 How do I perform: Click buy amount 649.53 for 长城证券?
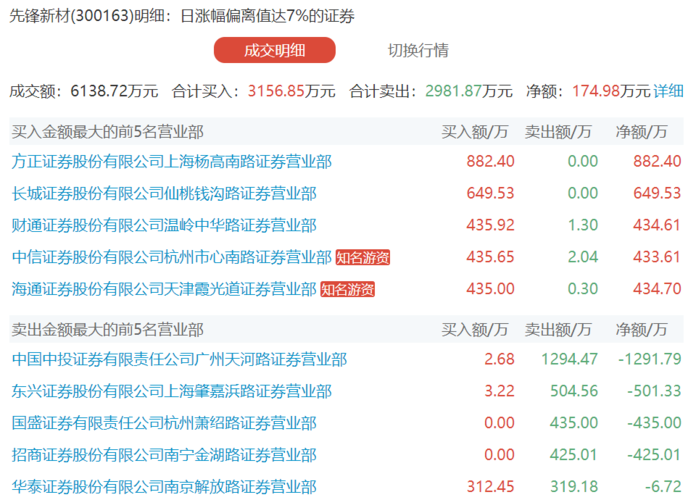click(490, 193)
